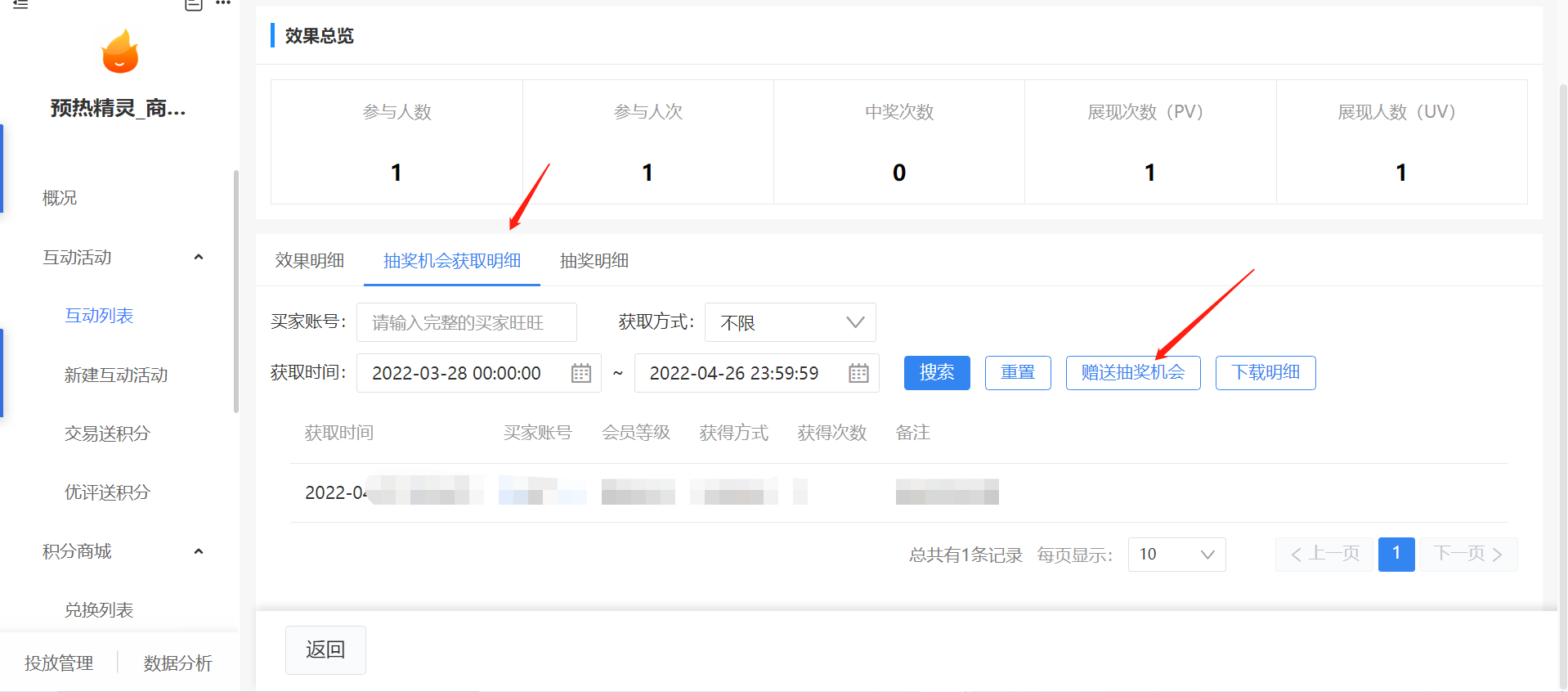Open the 获取方式 dropdown
Image resolution: width=1568 pixels, height=692 pixels.
point(791,322)
